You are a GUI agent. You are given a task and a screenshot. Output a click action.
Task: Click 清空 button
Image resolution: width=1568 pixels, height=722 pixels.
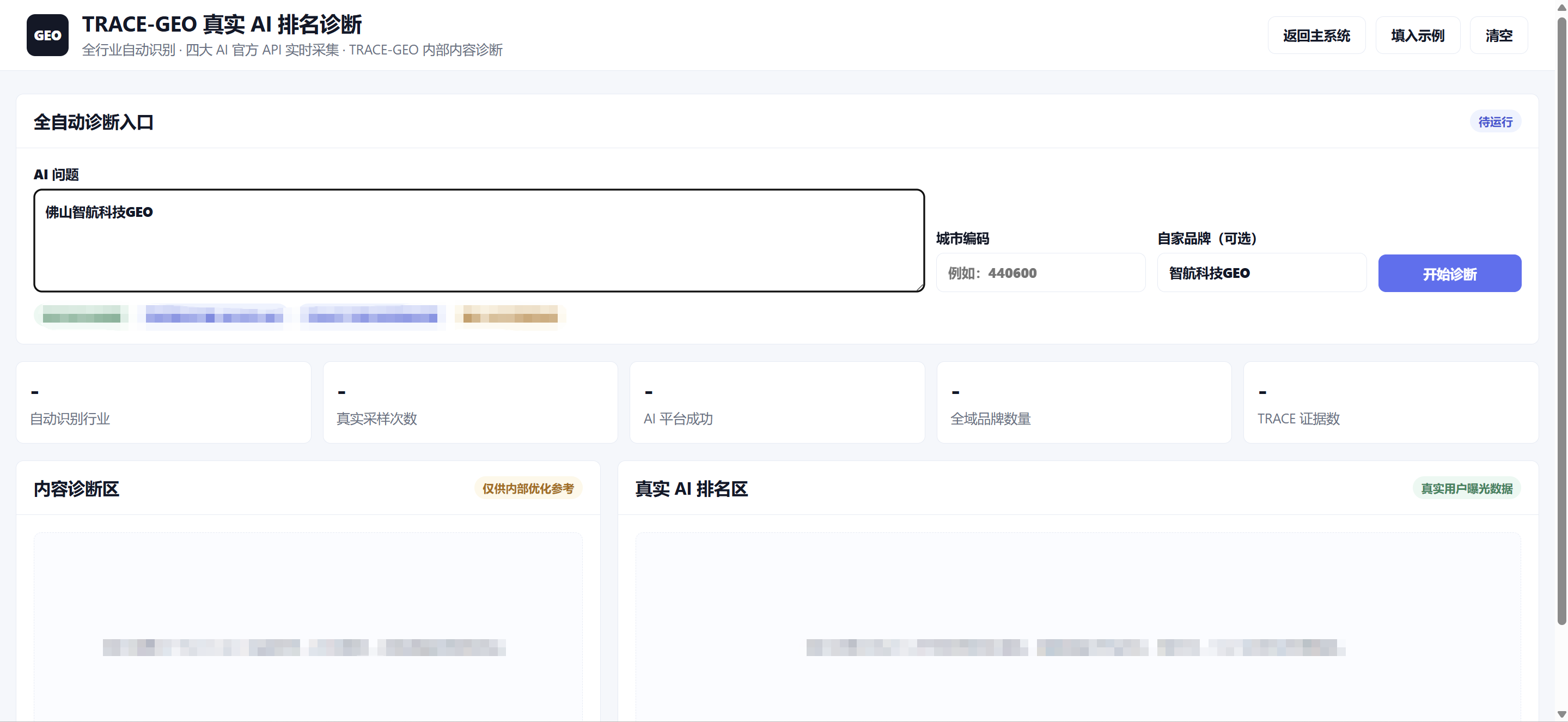point(1499,35)
